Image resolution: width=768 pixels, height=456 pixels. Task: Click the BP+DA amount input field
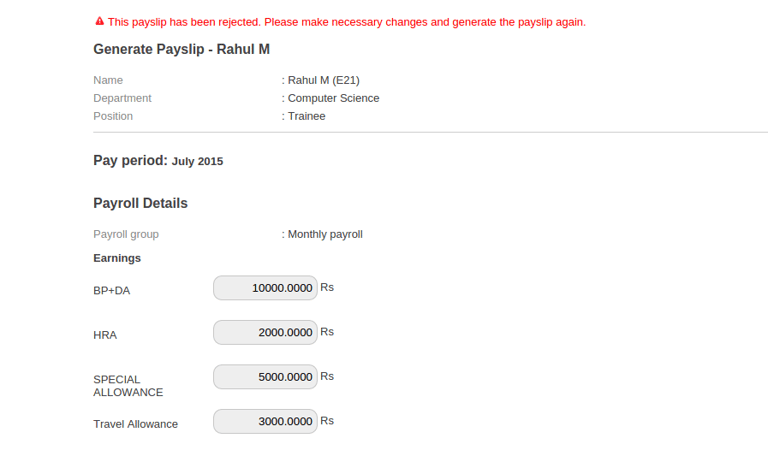(265, 288)
